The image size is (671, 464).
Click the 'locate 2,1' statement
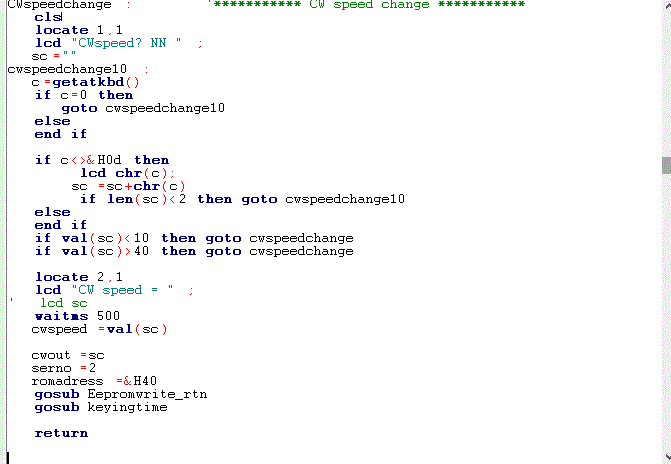[79, 277]
